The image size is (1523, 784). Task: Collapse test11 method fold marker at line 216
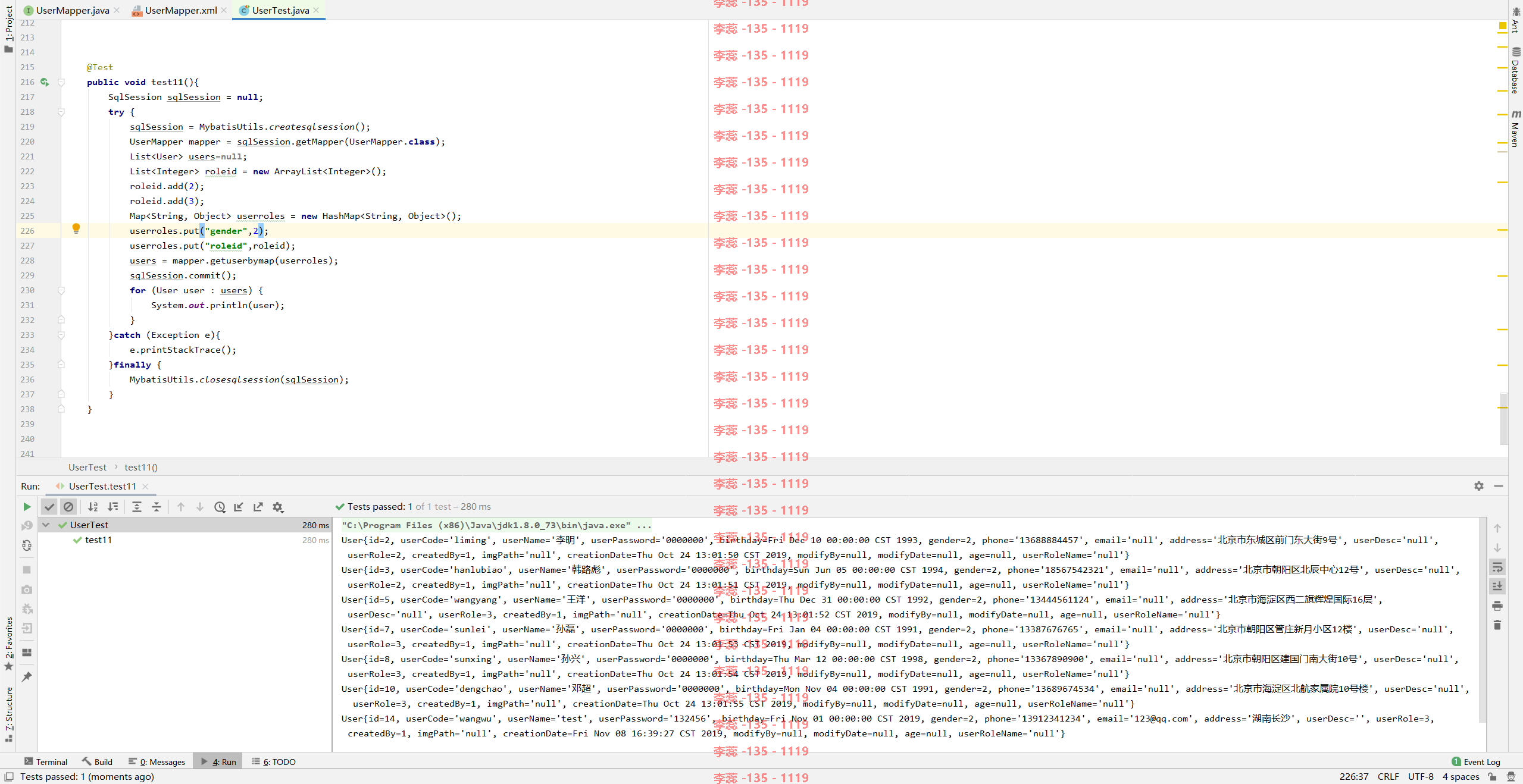(61, 82)
